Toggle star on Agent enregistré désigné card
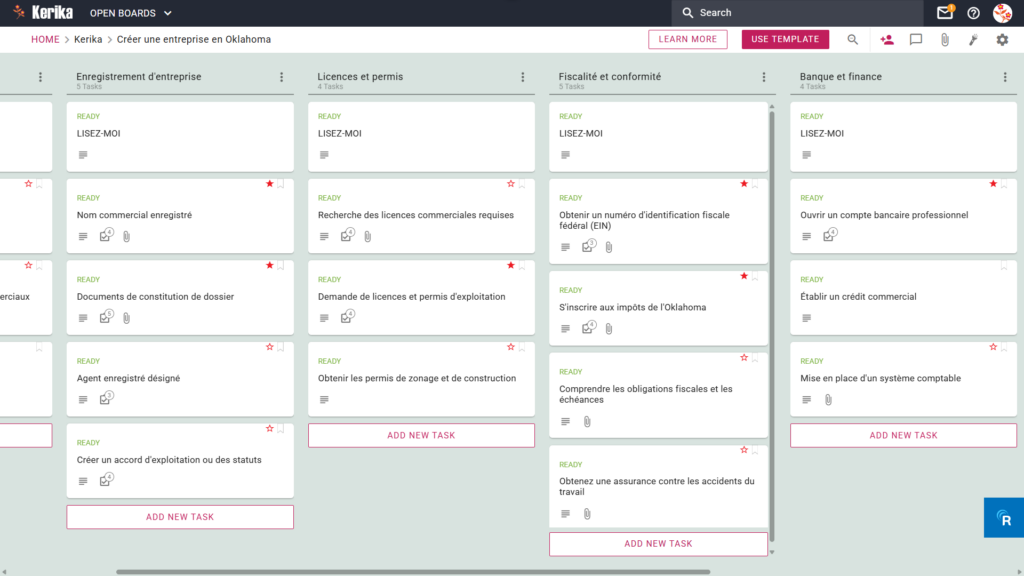 (x=269, y=347)
